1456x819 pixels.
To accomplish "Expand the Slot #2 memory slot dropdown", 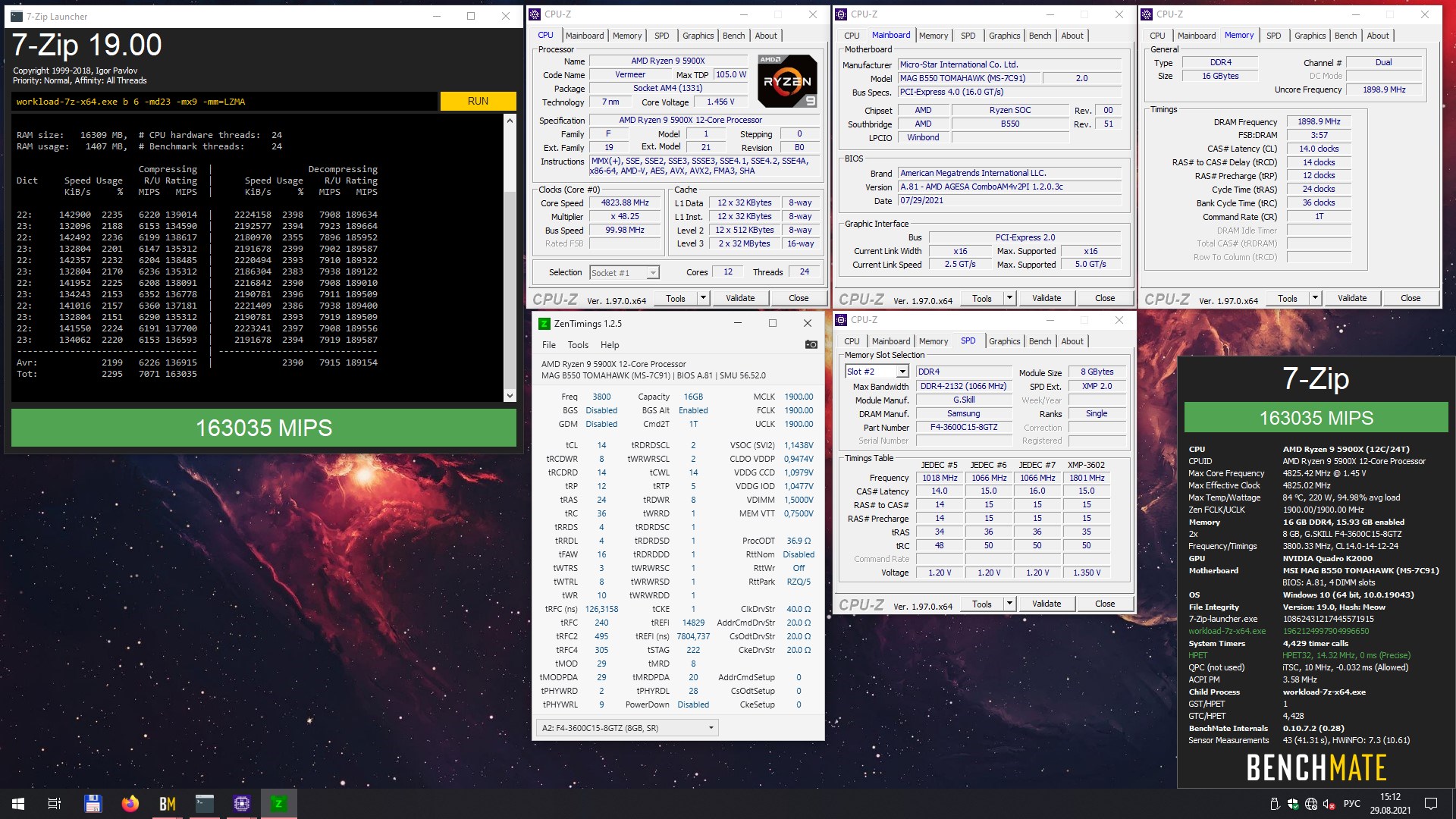I will coord(902,372).
